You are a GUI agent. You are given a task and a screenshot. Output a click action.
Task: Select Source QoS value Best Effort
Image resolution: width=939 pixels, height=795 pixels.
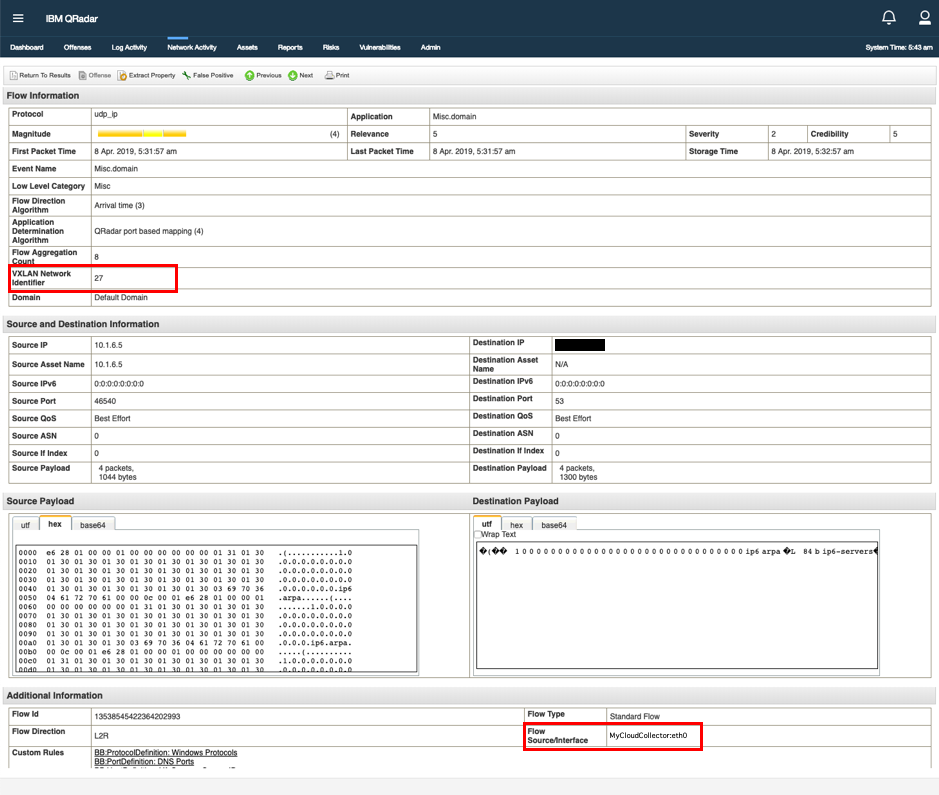tap(113, 418)
